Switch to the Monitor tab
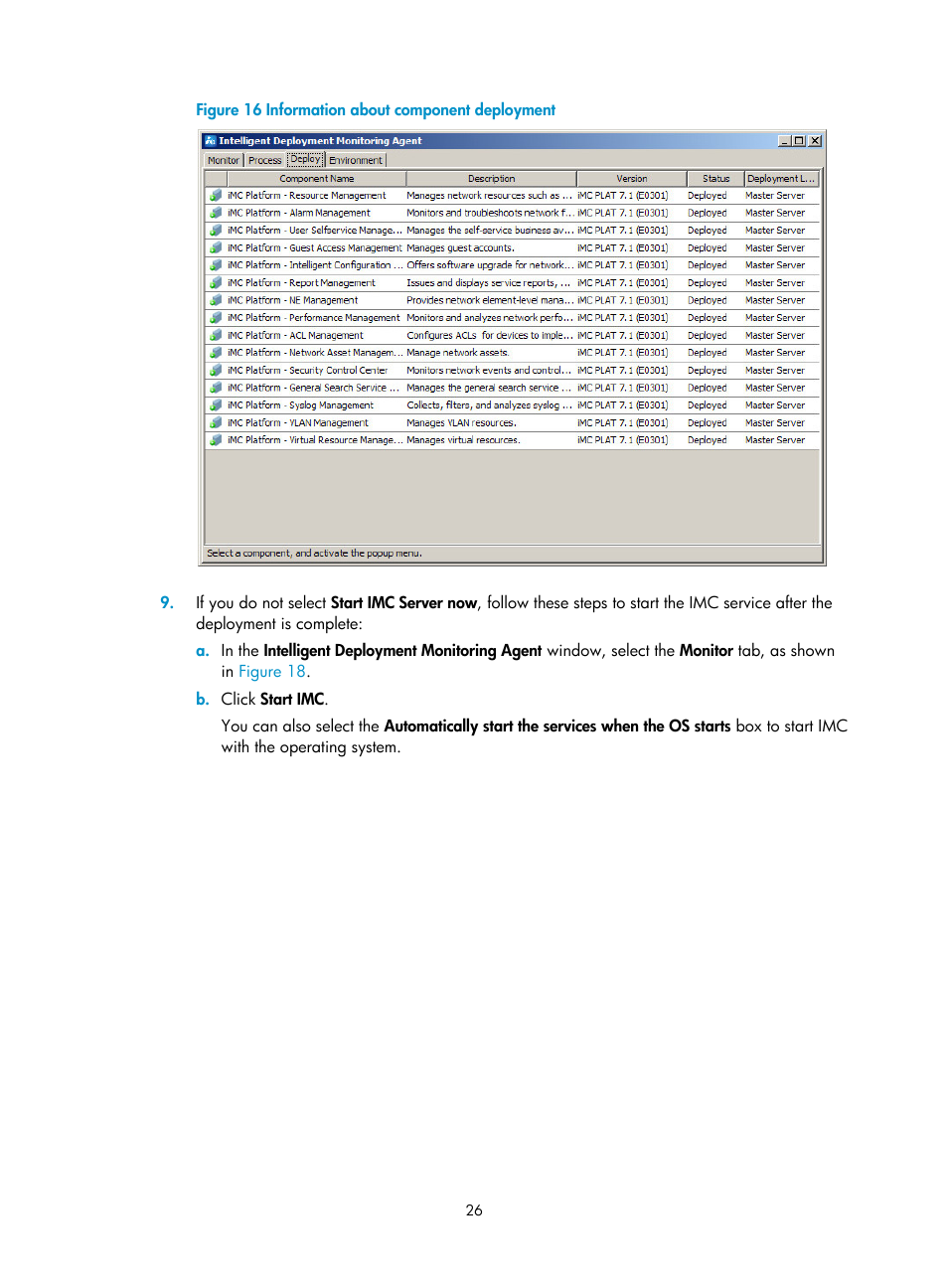This screenshot has width=948, height=1288. [x=224, y=160]
